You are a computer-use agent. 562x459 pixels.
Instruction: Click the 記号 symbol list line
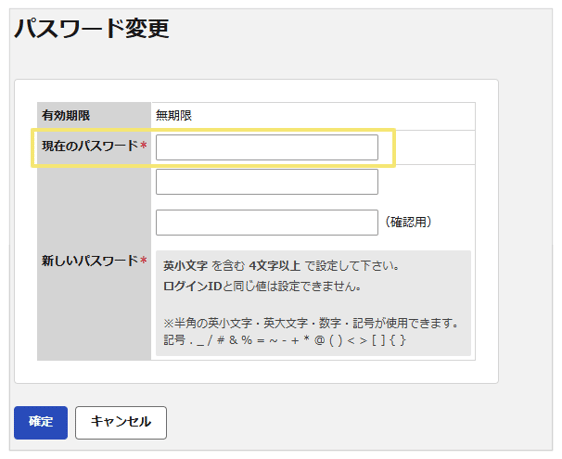(285, 340)
